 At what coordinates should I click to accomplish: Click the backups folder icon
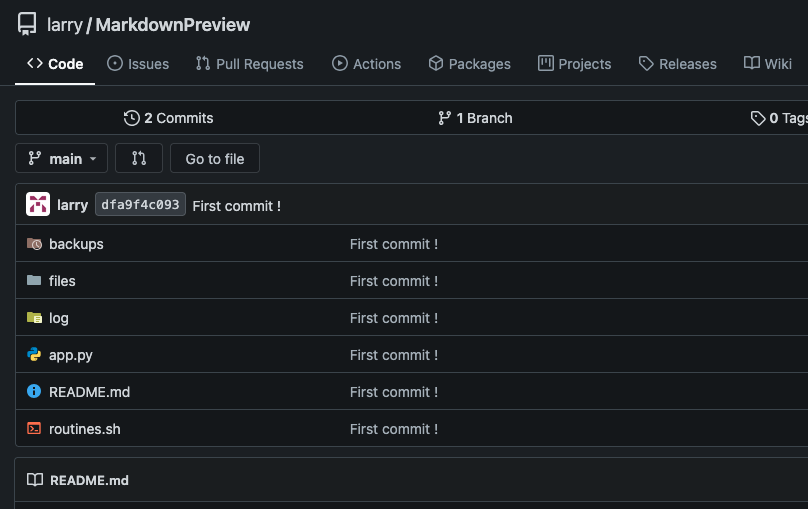(x=34, y=244)
